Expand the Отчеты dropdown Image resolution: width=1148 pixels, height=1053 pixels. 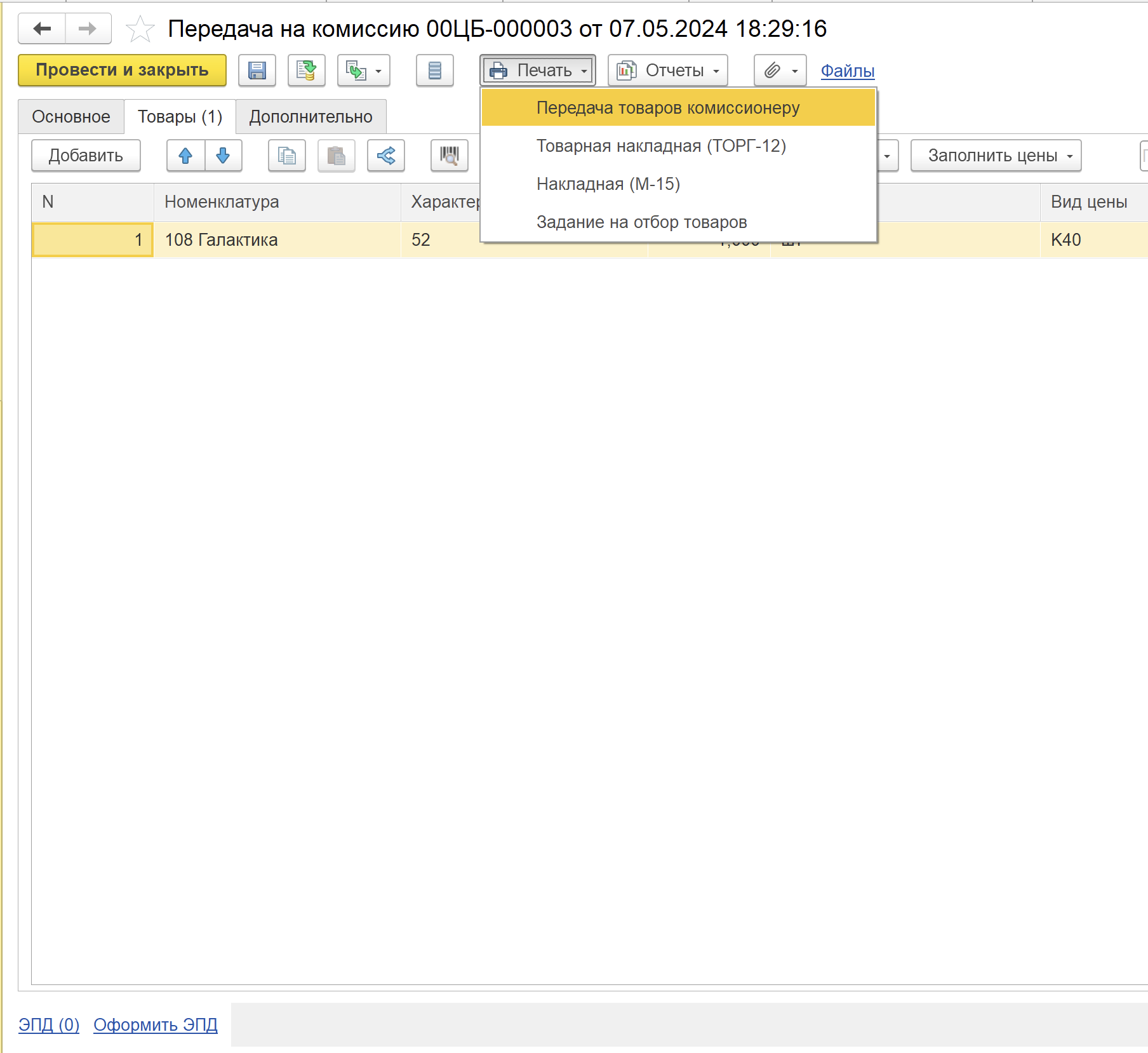pyautogui.click(x=667, y=70)
